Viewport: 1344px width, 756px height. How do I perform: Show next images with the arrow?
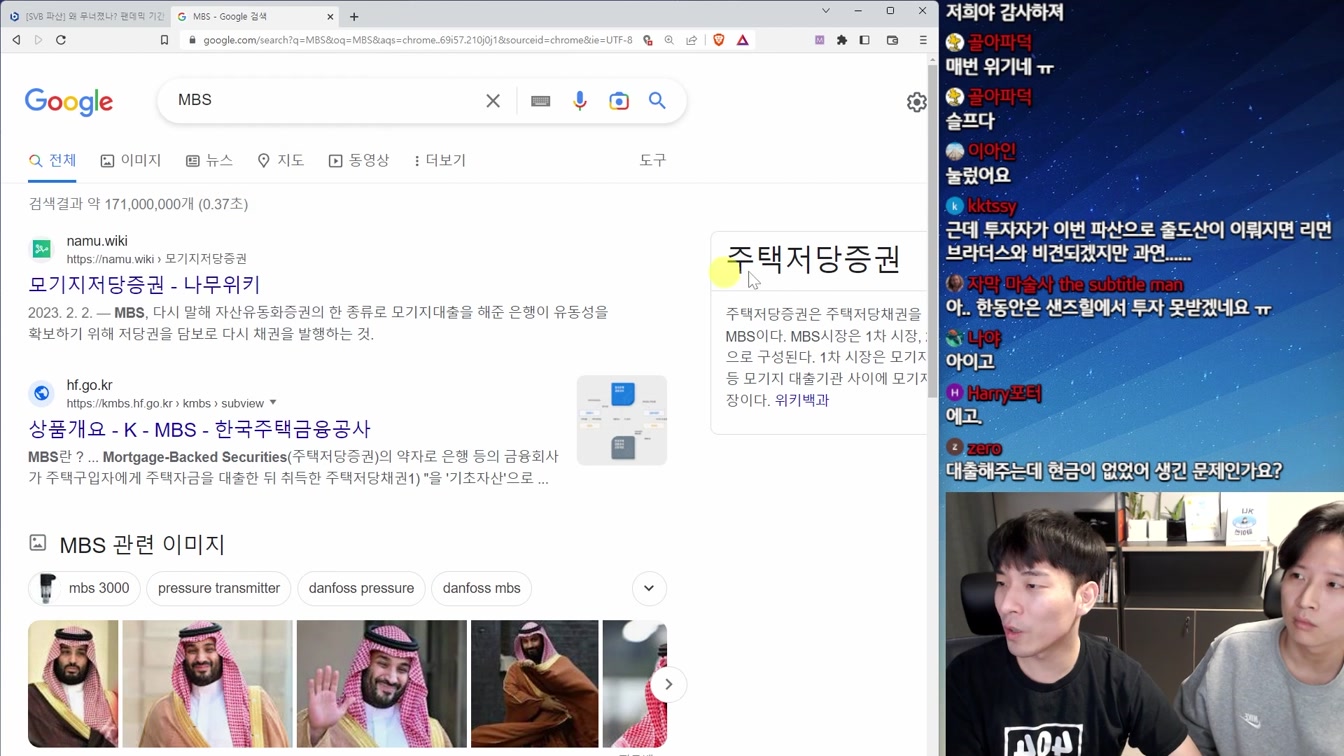[668, 684]
